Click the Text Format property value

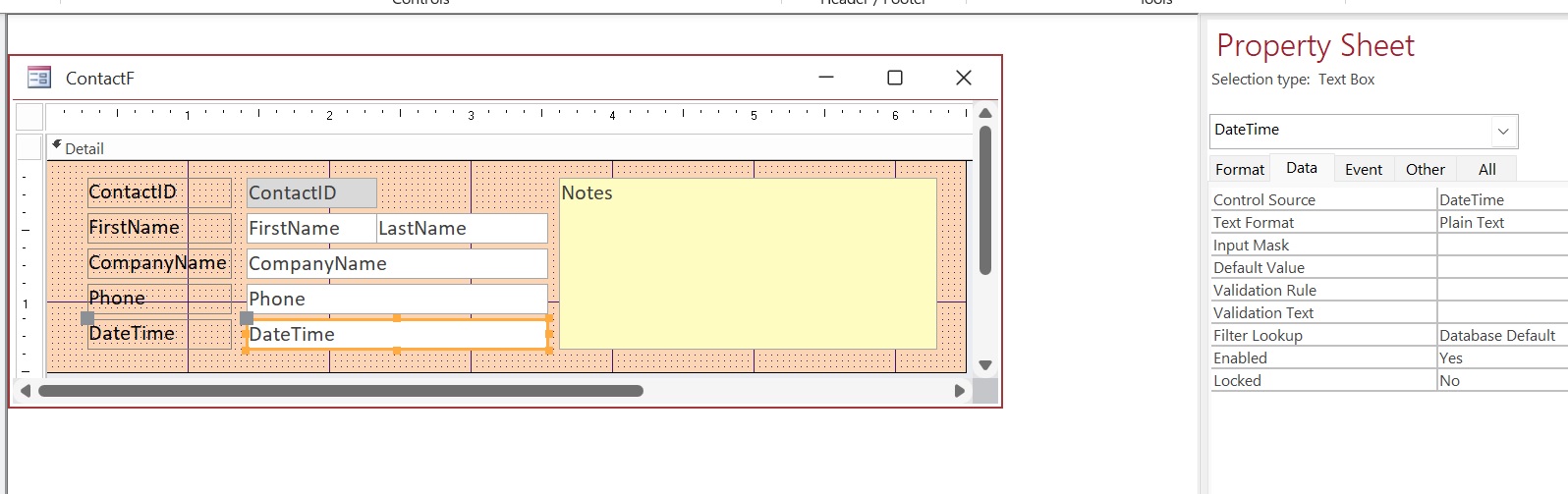coord(1500,223)
